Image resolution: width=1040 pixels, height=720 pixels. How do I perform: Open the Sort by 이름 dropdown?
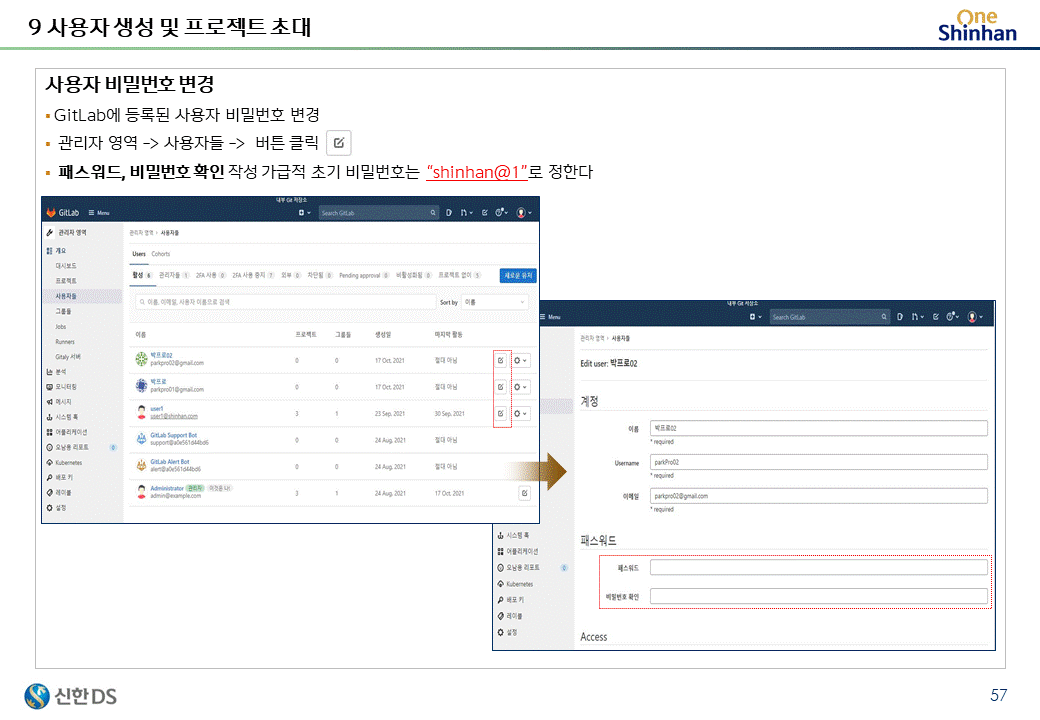click(495, 302)
